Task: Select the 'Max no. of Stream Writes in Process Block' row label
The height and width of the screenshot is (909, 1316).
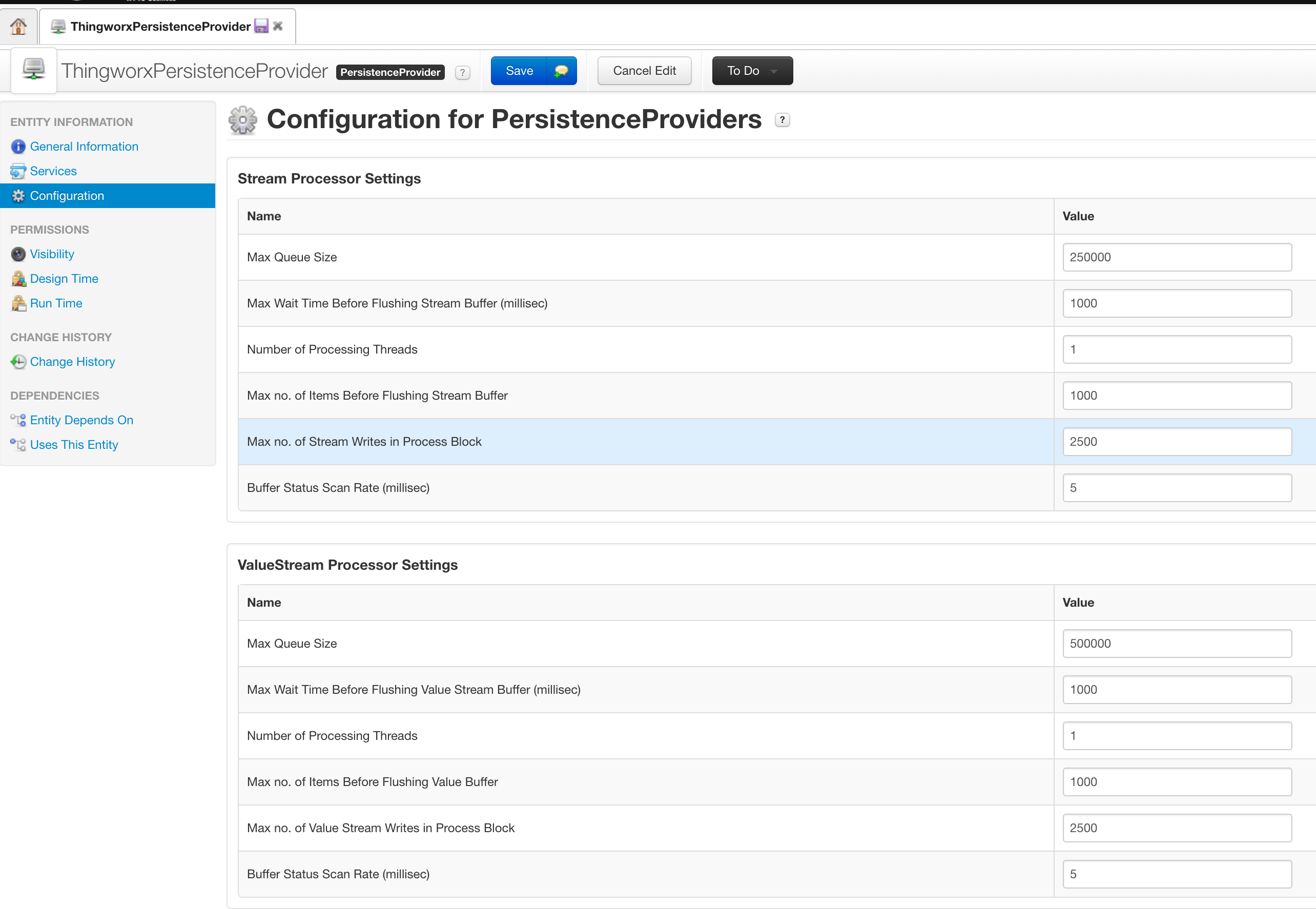Action: [364, 441]
